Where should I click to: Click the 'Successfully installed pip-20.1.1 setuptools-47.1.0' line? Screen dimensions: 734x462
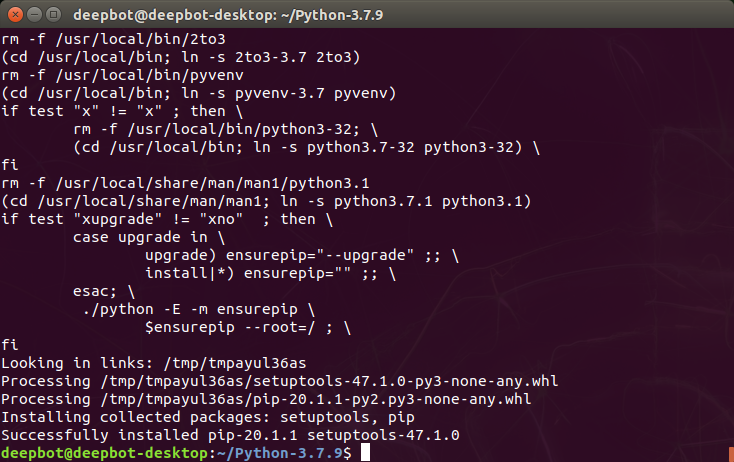(x=230, y=435)
